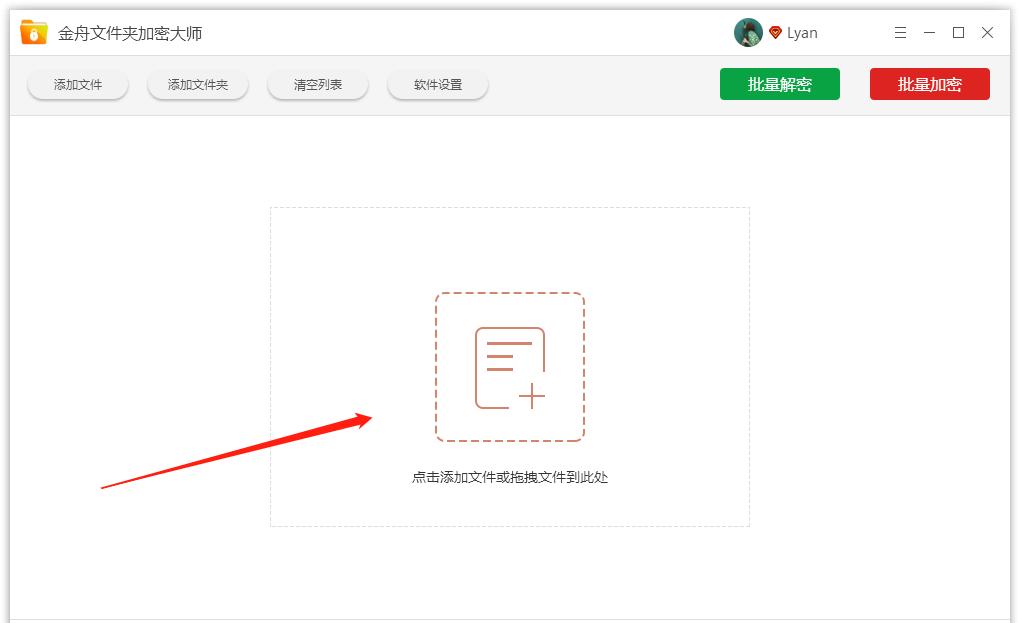Image resolution: width=1020 pixels, height=623 pixels.
Task: Click the add-file icon in the drop zone
Action: (510, 366)
